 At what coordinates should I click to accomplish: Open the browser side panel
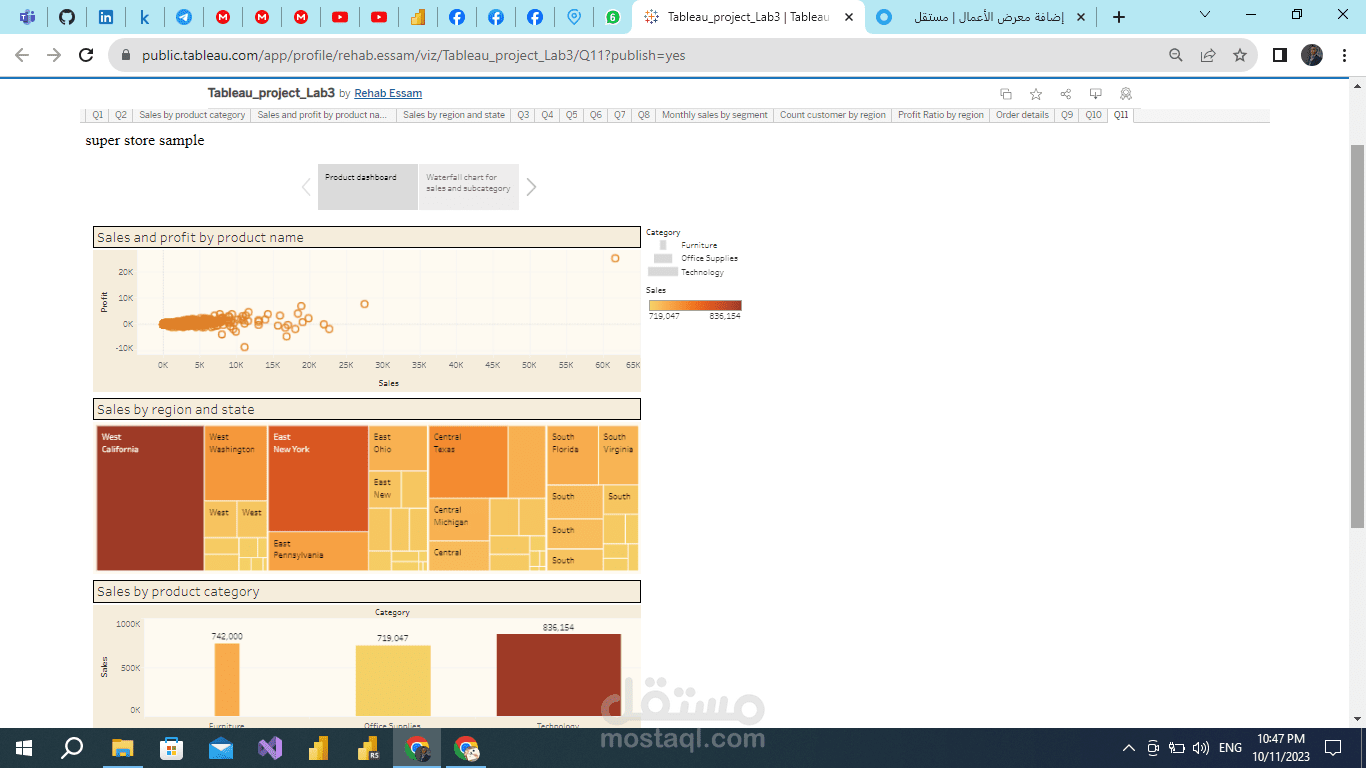[x=1279, y=55]
